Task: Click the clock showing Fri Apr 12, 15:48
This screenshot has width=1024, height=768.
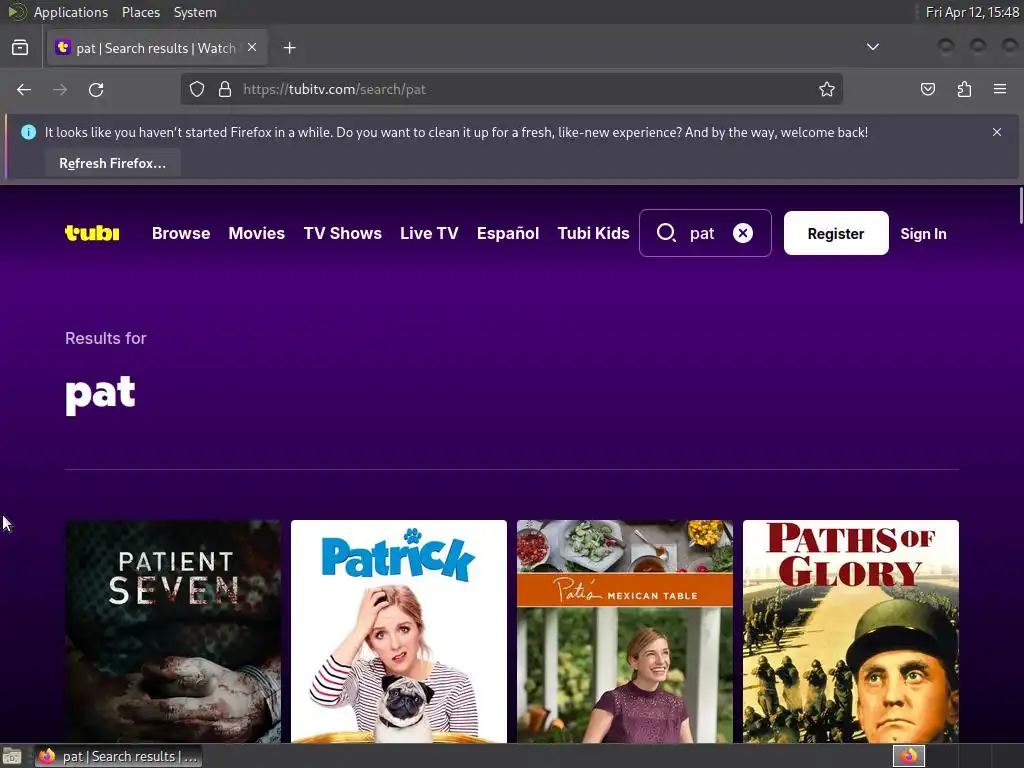Action: [972, 12]
